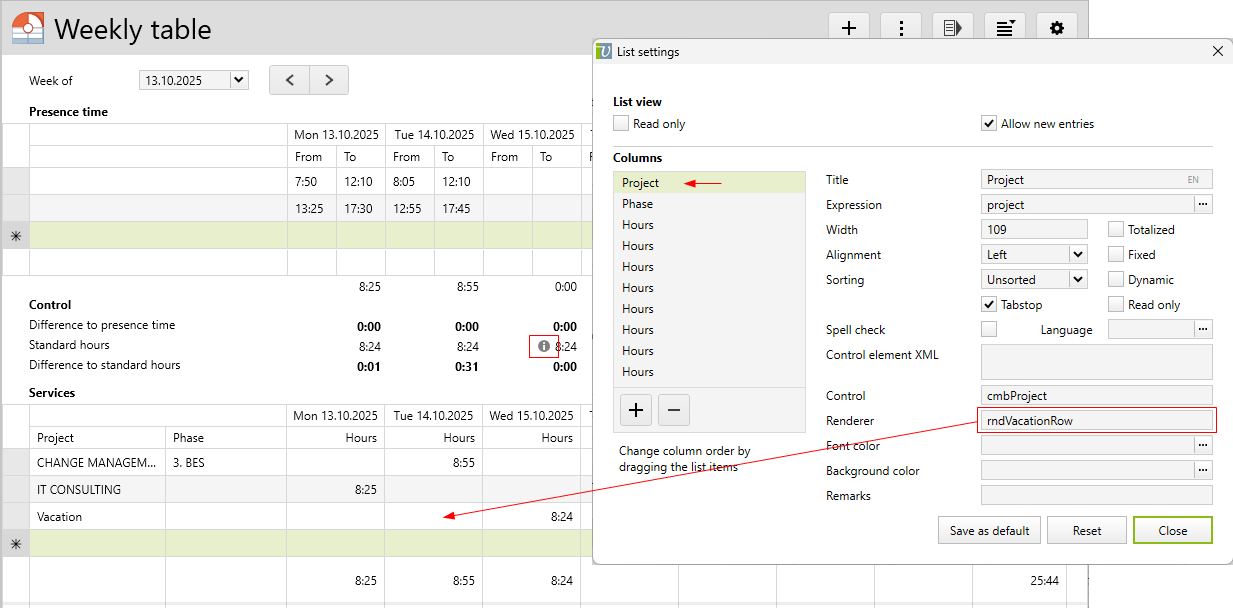The image size is (1233, 608).
Task: Open the Background color picker
Action: (x=1204, y=471)
